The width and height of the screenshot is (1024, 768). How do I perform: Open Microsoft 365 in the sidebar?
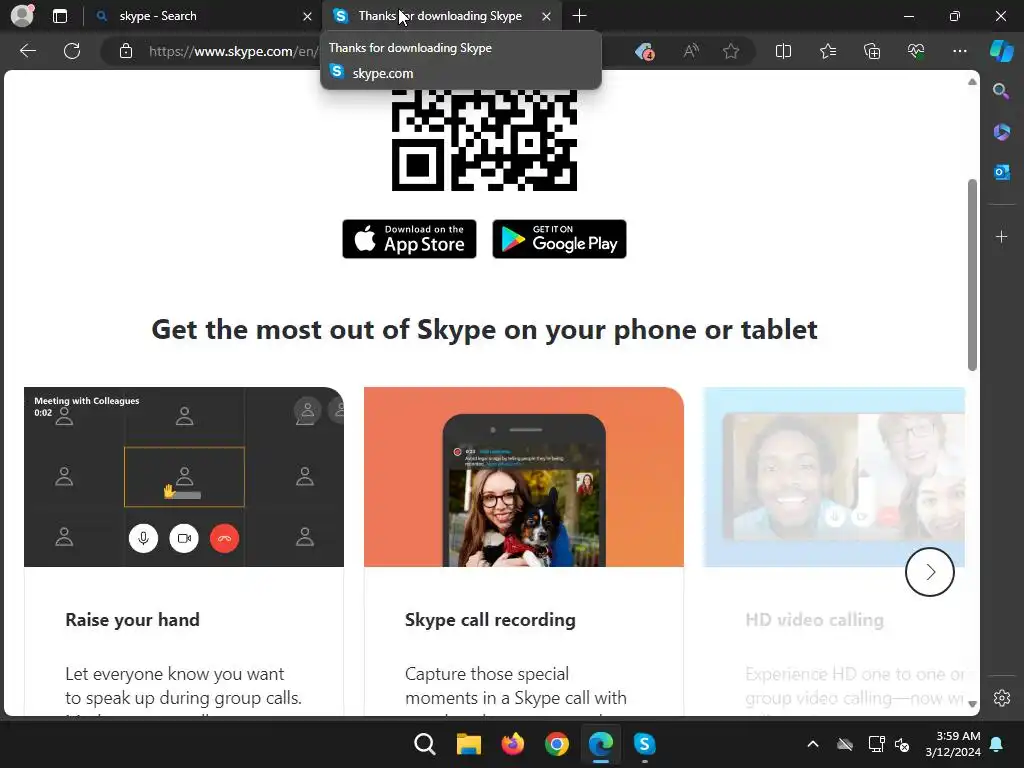tap(1001, 132)
